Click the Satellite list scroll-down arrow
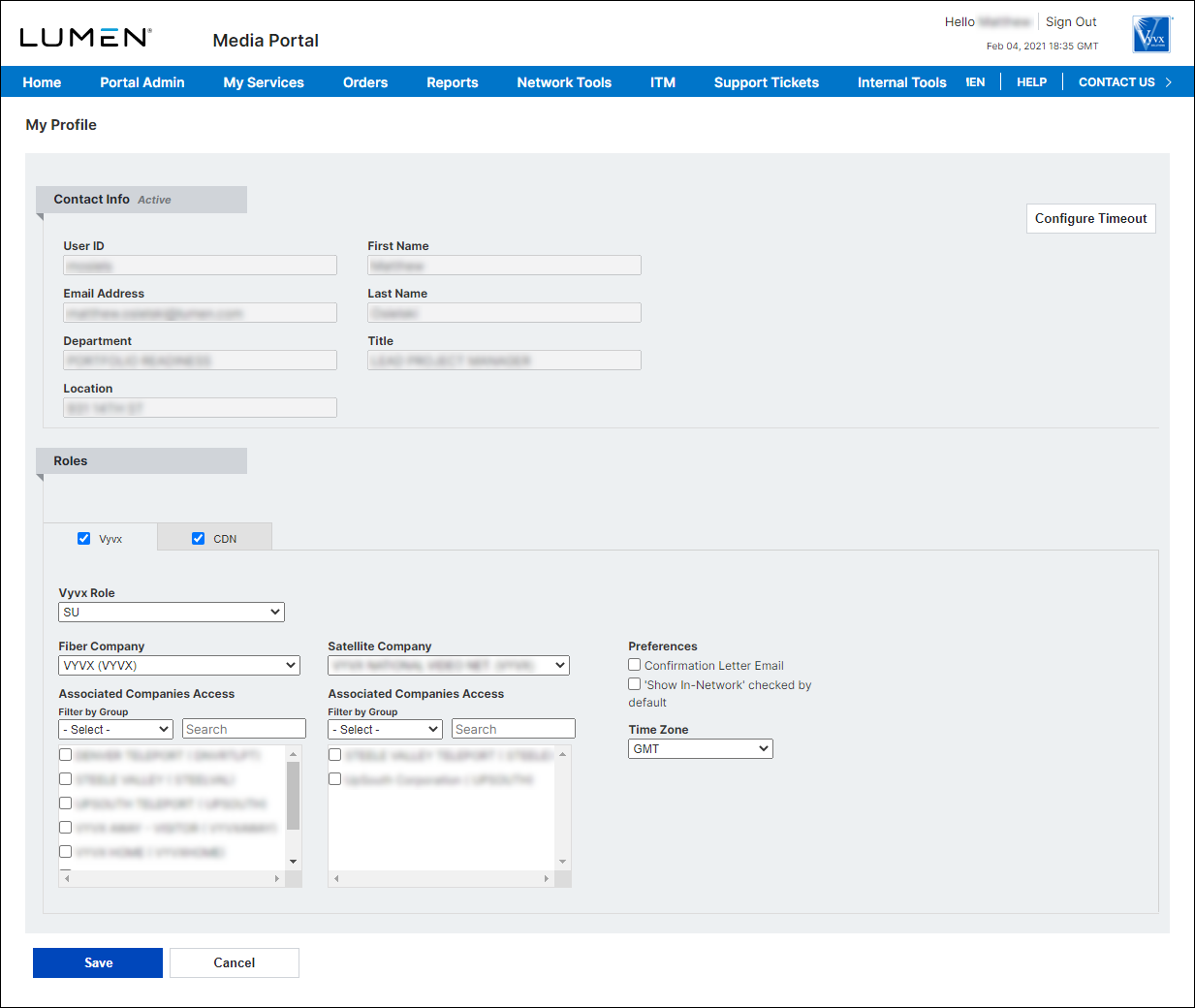The width and height of the screenshot is (1195, 1008). click(563, 862)
